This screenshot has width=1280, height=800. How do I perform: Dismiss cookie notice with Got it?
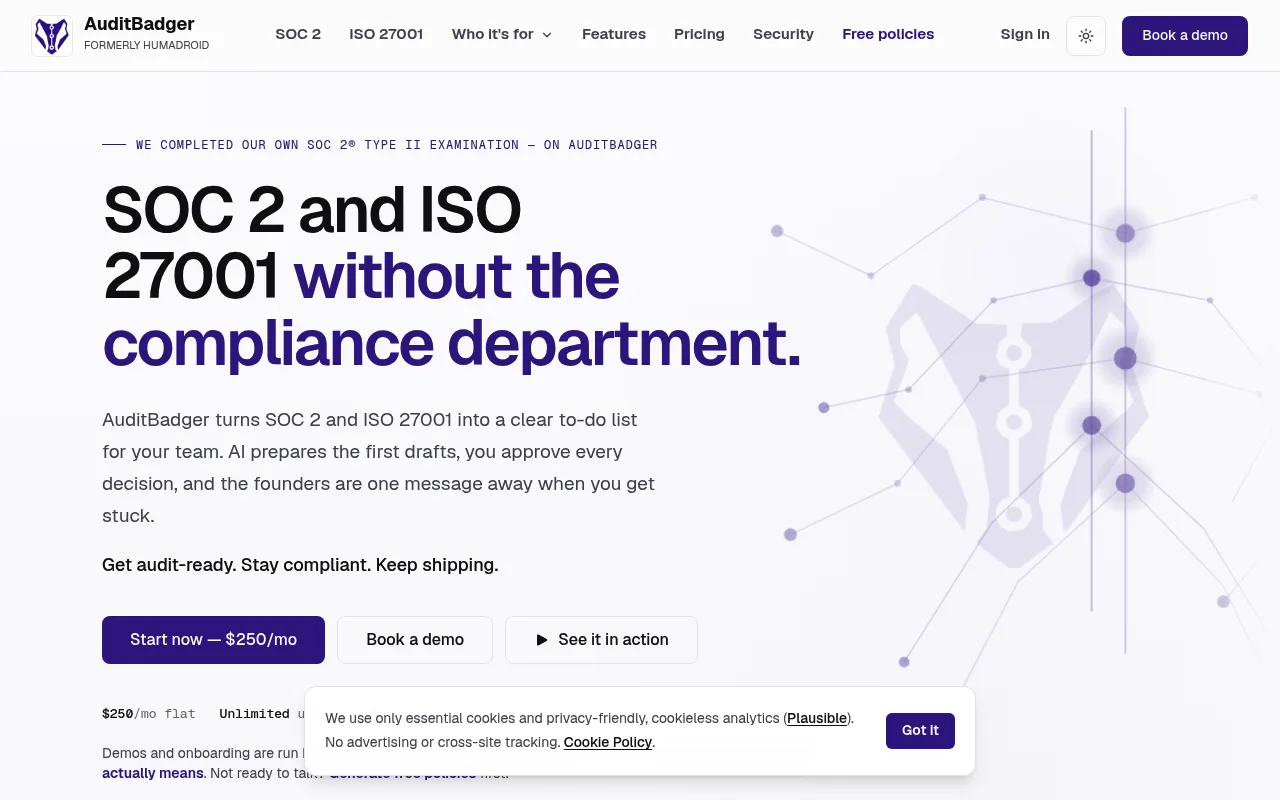coord(920,731)
